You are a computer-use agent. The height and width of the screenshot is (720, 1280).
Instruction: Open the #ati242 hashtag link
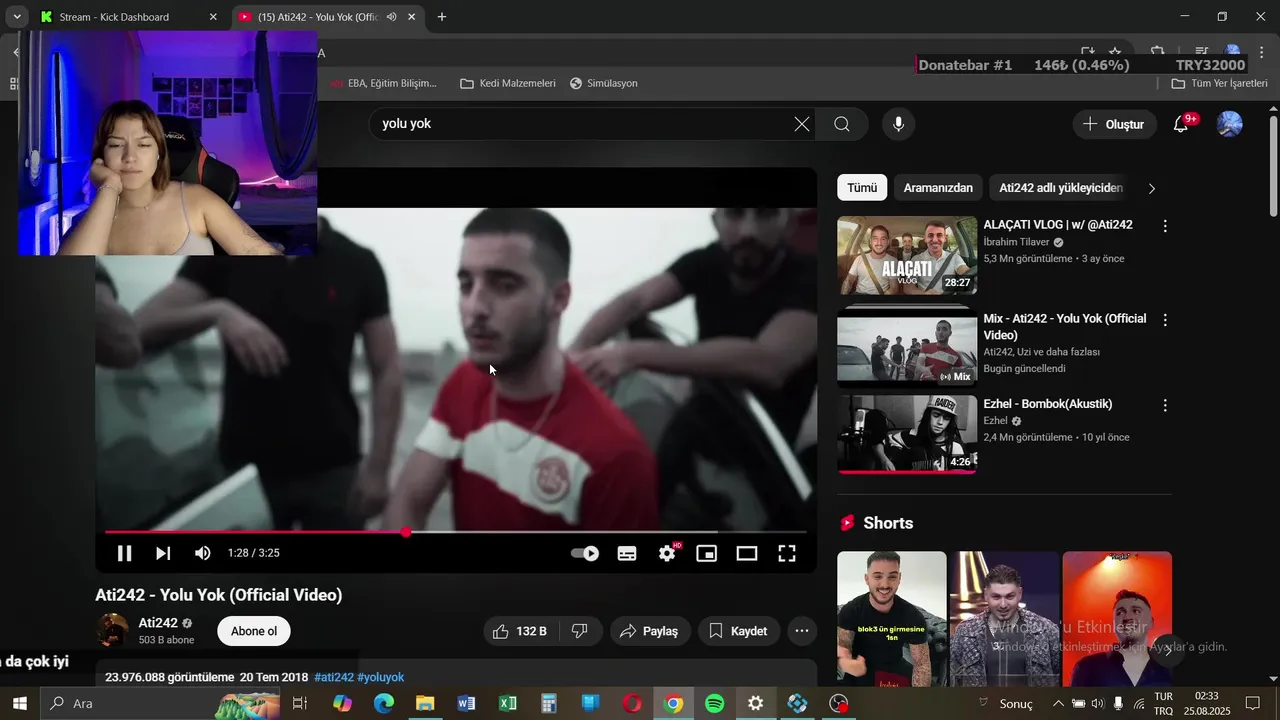(x=334, y=677)
